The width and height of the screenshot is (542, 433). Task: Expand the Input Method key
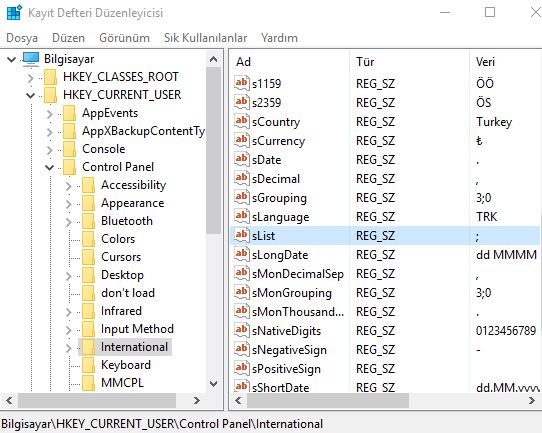click(68, 330)
